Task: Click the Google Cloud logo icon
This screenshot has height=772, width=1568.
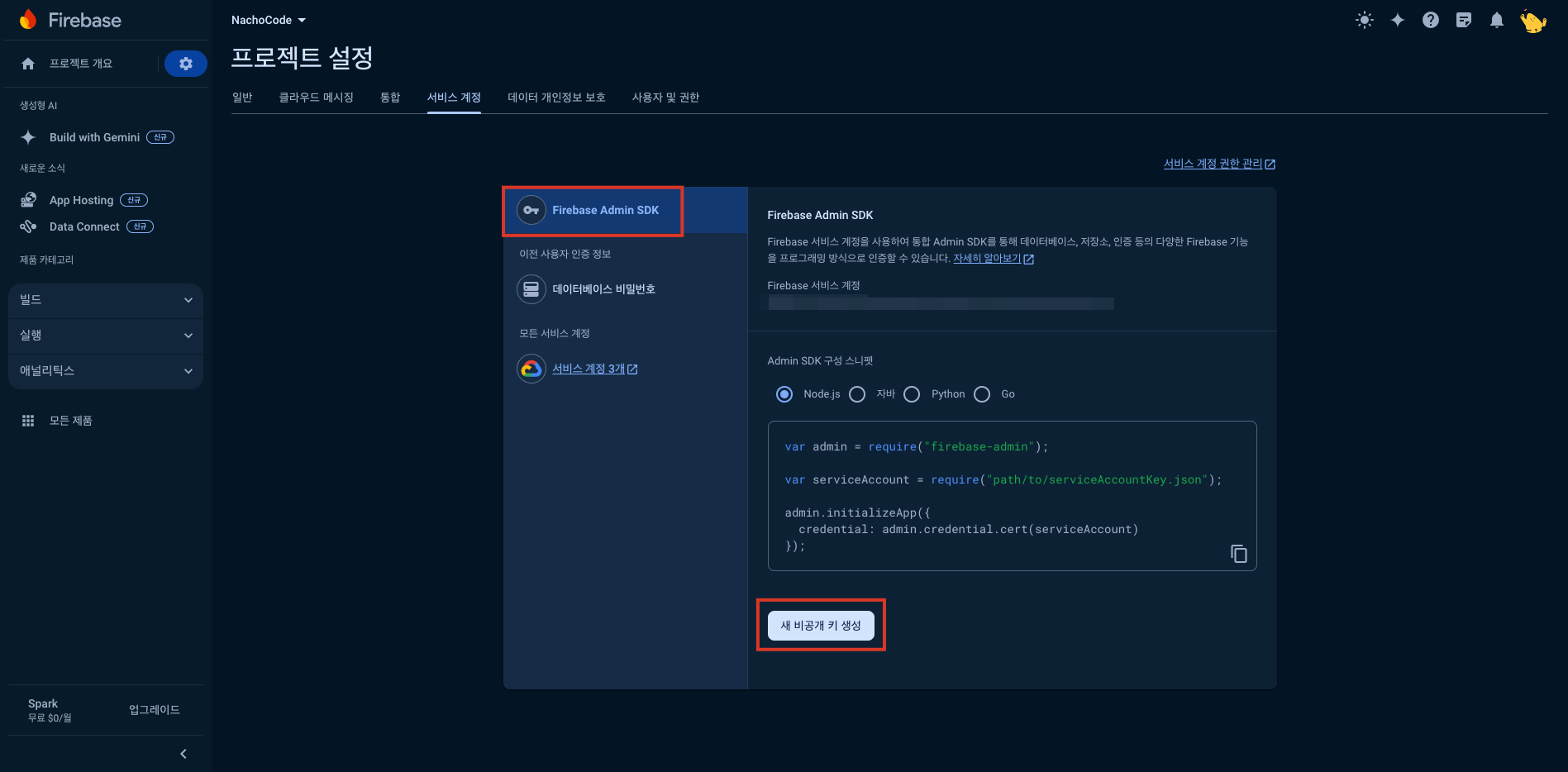Action: coord(531,369)
